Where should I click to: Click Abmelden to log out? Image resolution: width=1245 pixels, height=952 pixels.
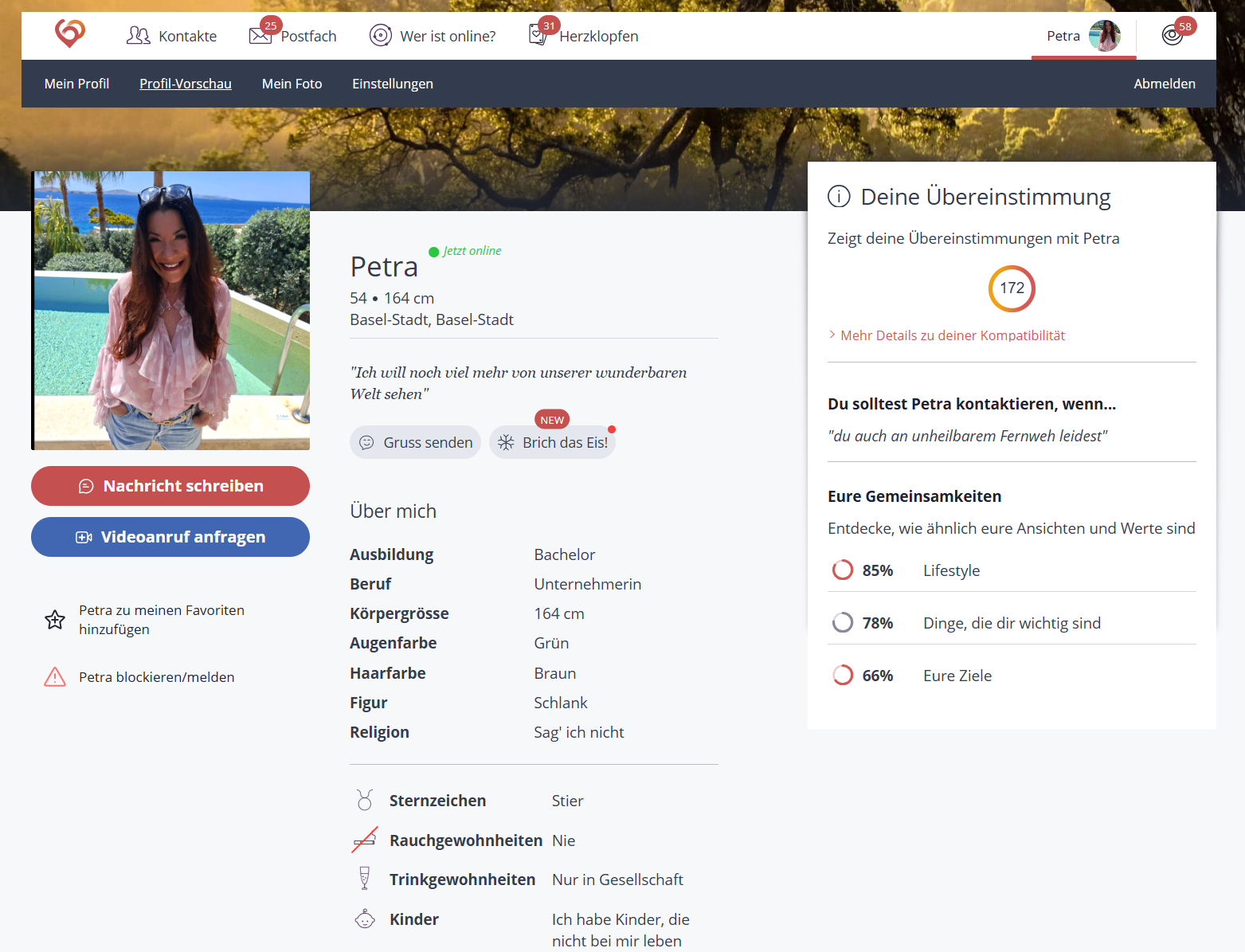pos(1165,84)
